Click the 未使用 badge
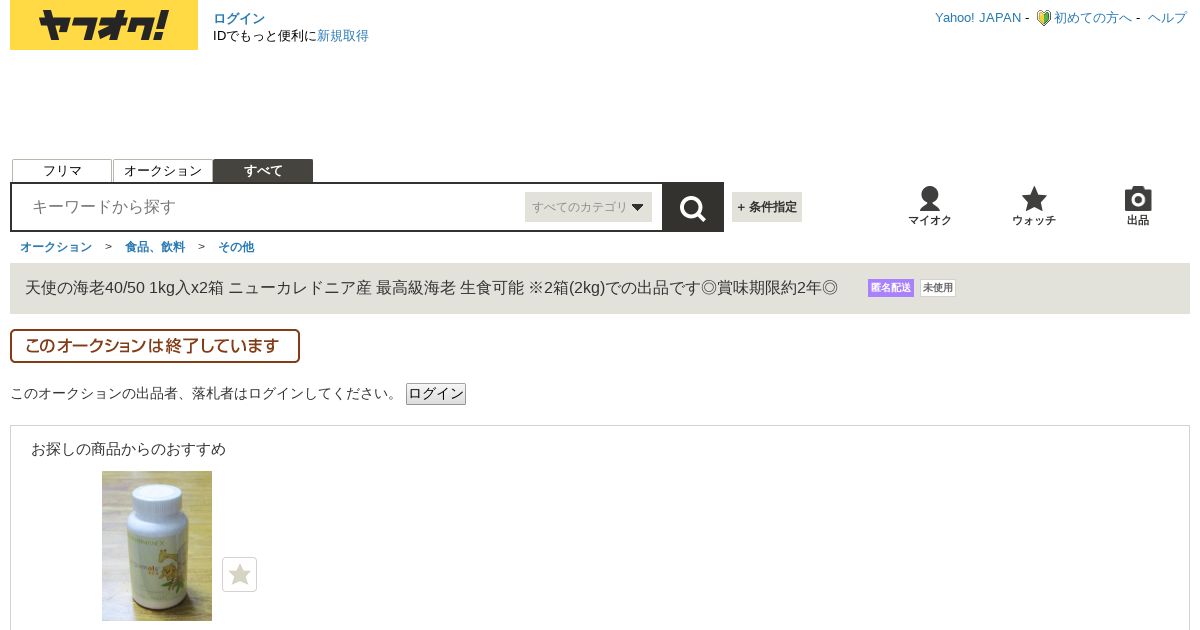 click(x=938, y=288)
